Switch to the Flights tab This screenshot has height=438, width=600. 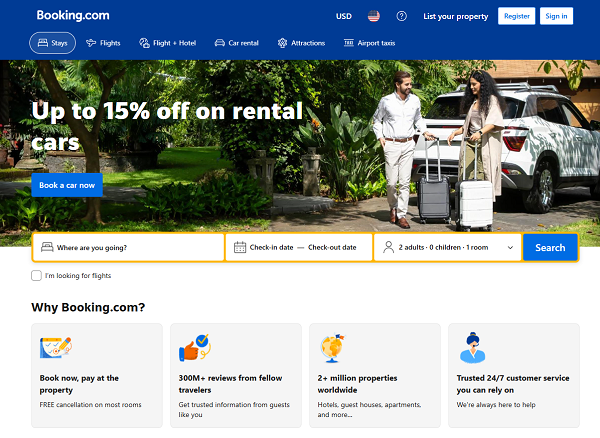tap(103, 43)
